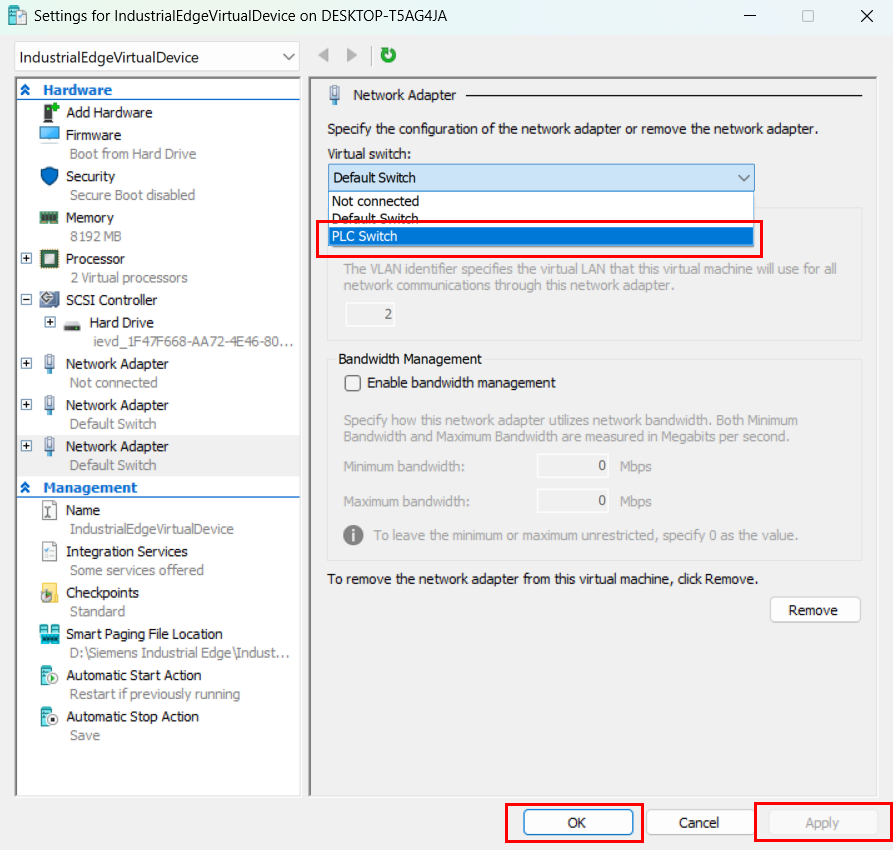Image resolution: width=893 pixels, height=850 pixels.
Task: Select the Smart Paging File Location icon
Action: click(47, 633)
